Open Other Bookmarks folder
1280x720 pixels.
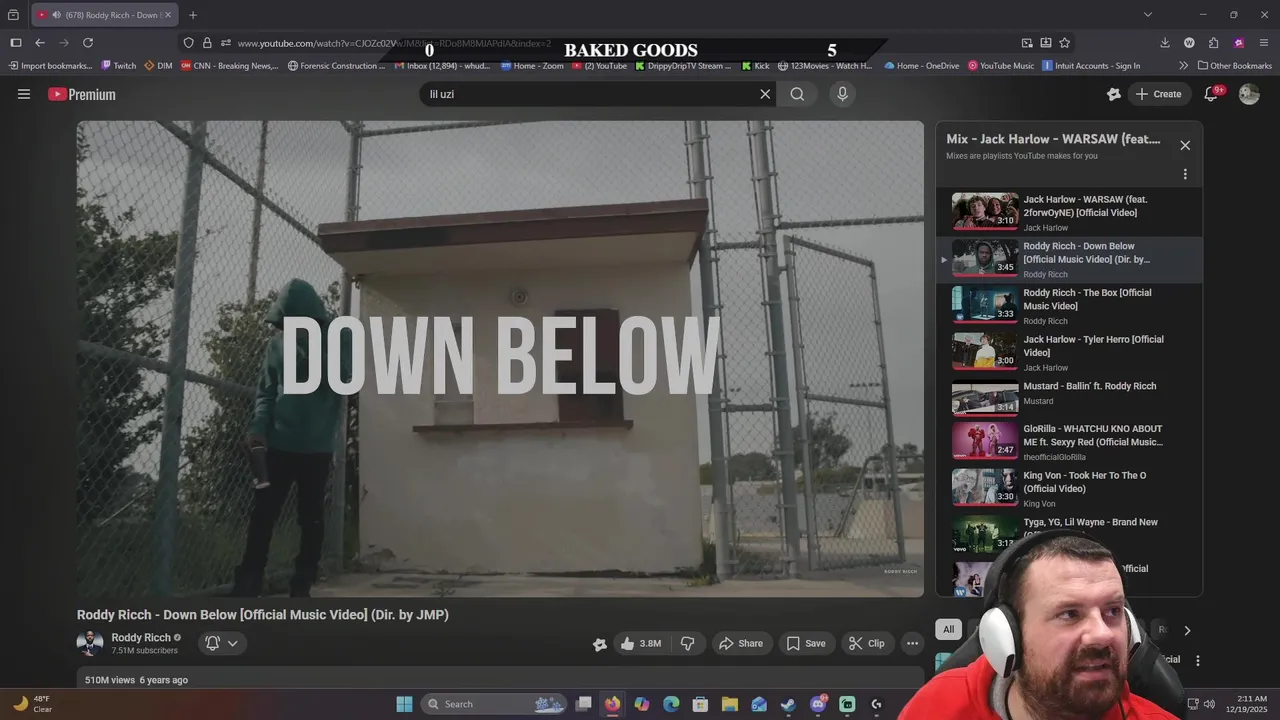(1234, 66)
